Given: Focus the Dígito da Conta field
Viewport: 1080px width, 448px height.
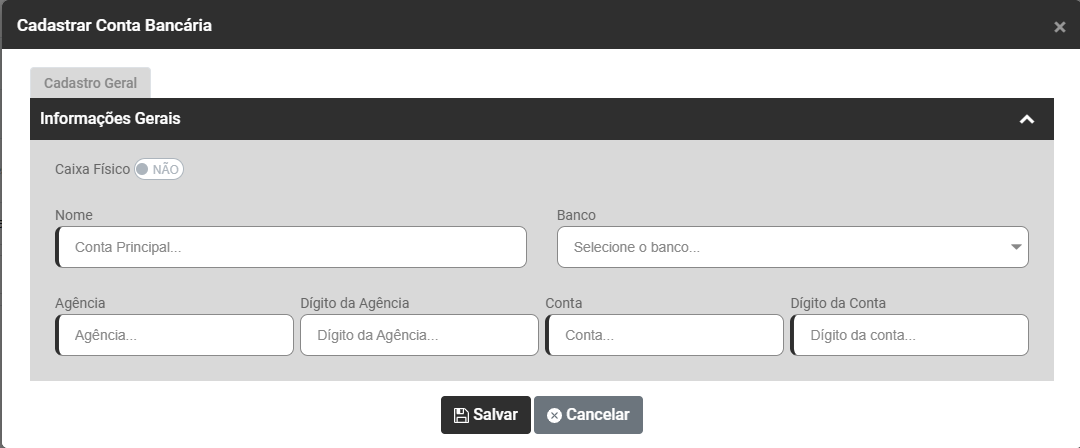Looking at the screenshot, I should click(909, 335).
